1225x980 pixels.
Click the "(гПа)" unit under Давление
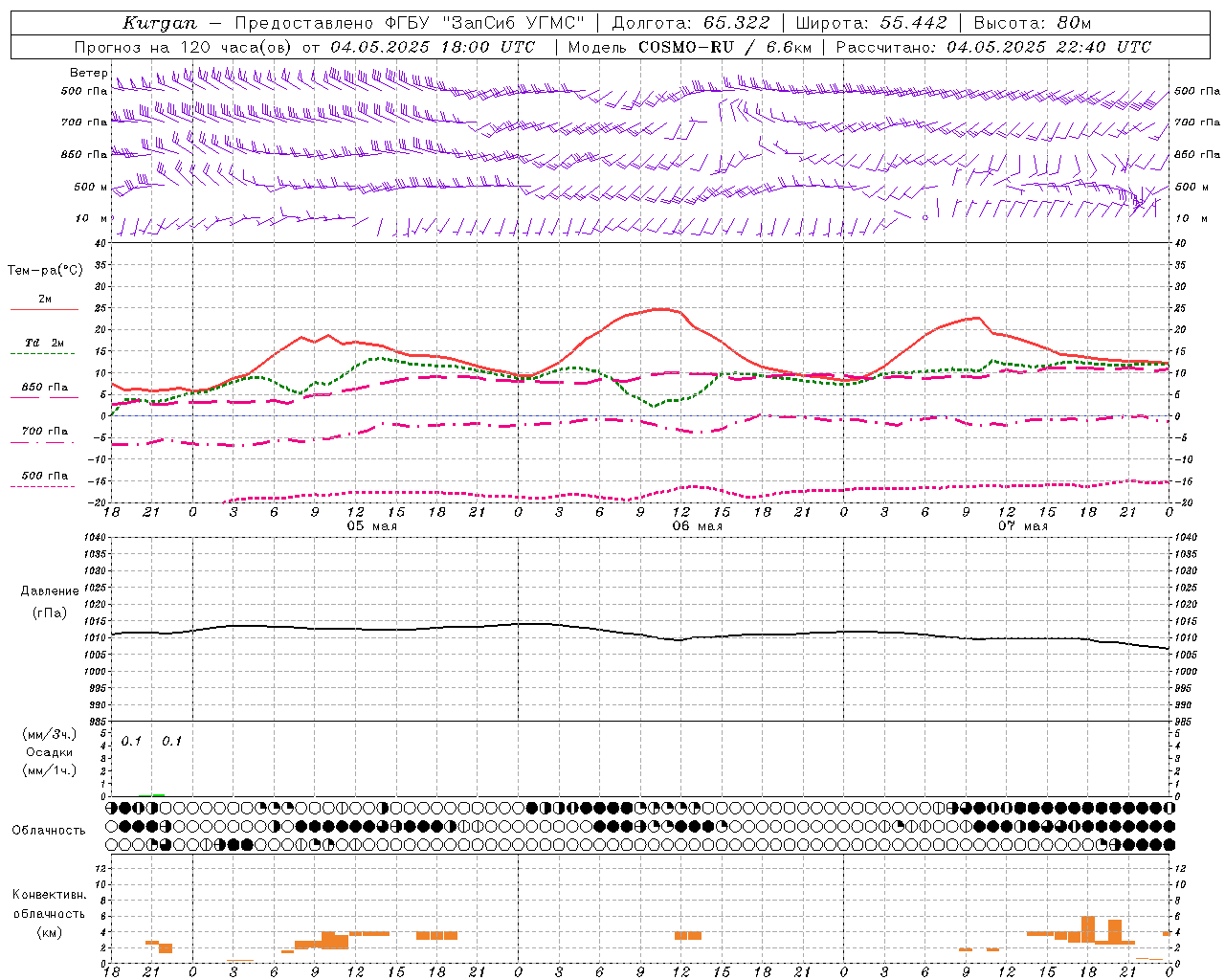(x=50, y=613)
